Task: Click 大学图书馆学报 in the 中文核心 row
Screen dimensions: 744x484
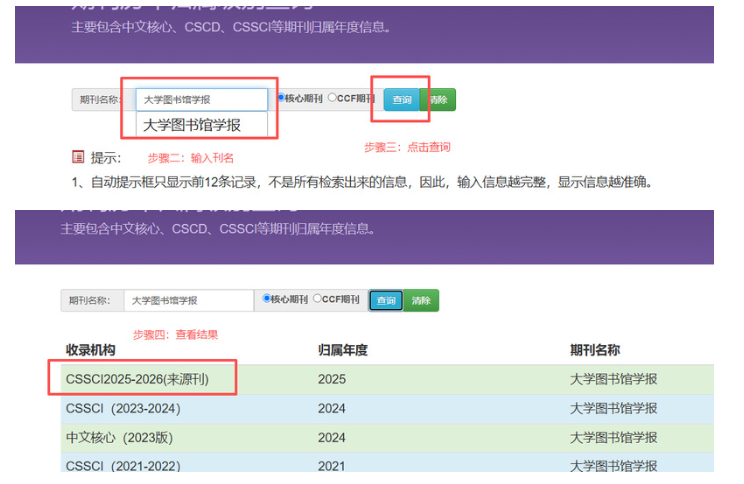Action: point(614,437)
